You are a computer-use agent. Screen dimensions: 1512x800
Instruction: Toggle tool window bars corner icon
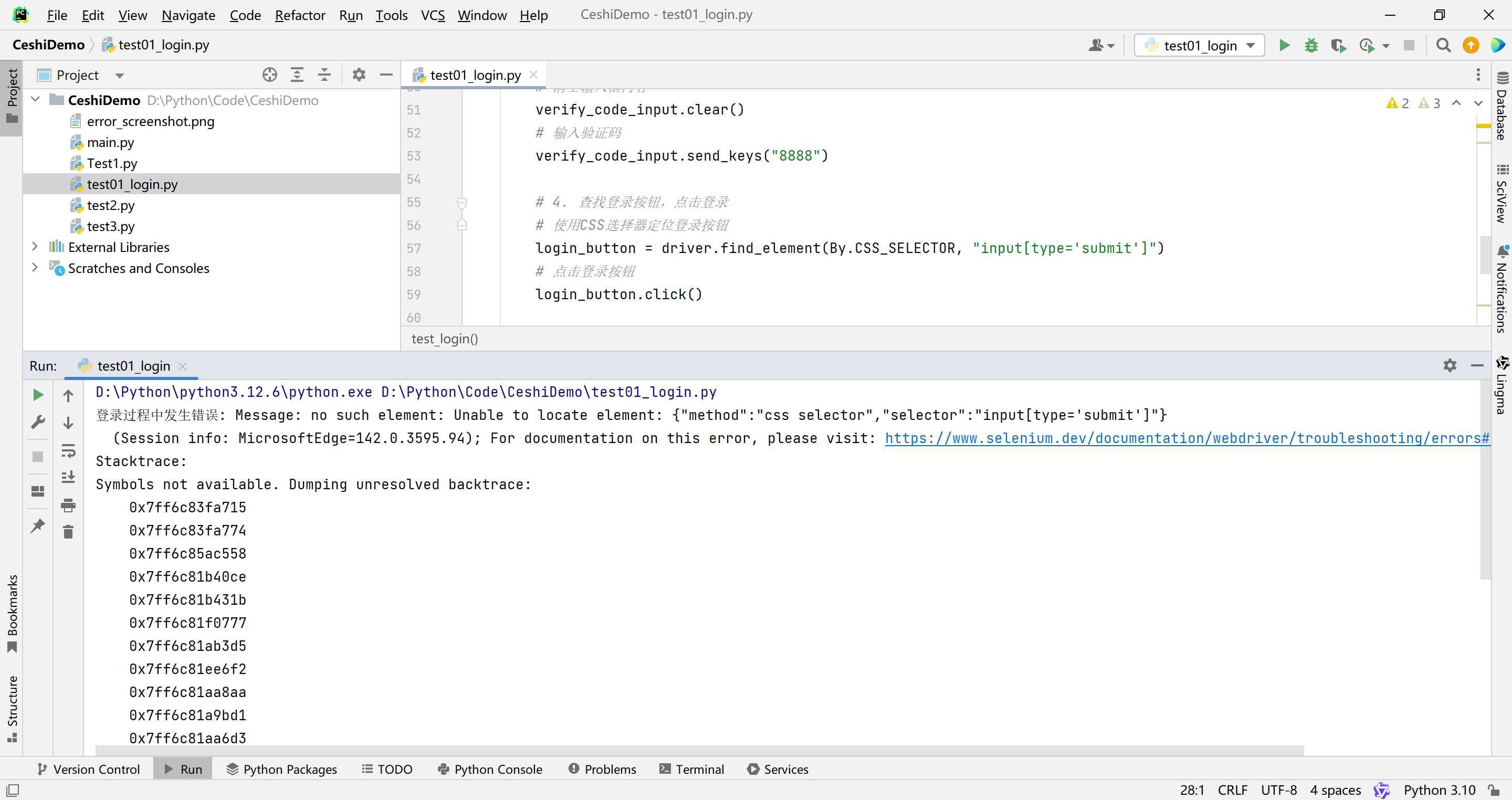13,790
